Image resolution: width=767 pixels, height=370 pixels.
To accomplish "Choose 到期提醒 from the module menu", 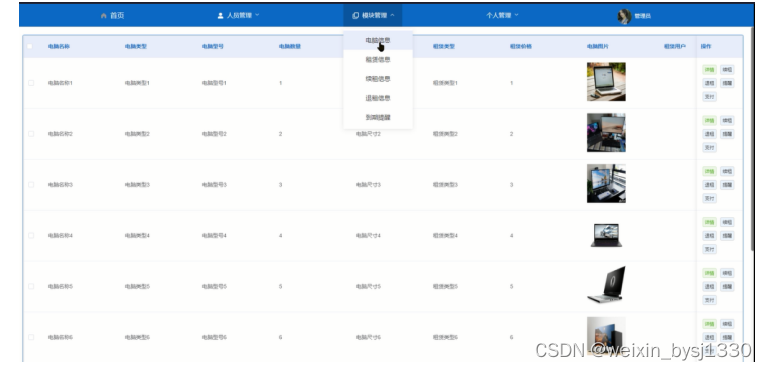I will click(x=378, y=117).
